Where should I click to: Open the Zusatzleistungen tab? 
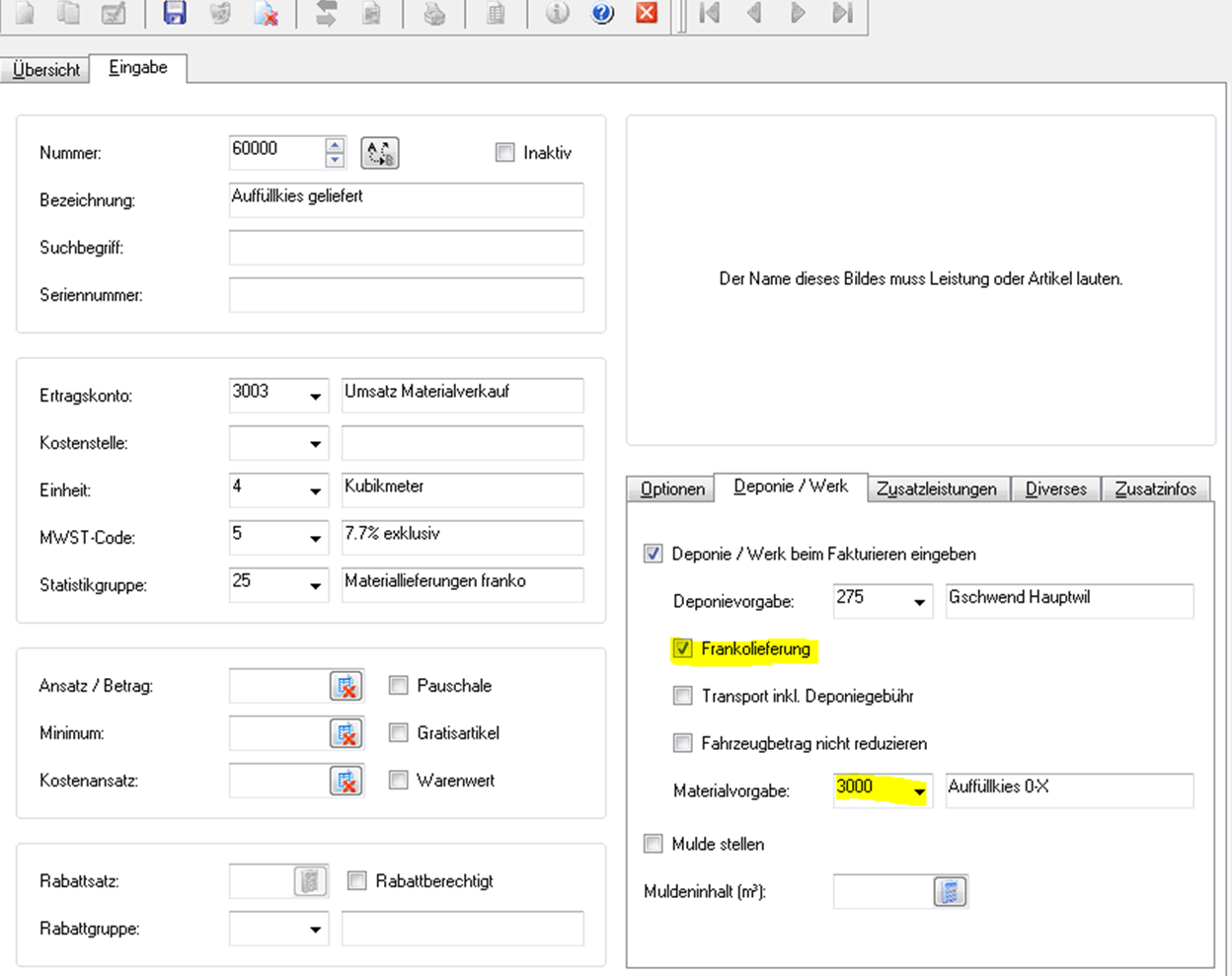[936, 489]
